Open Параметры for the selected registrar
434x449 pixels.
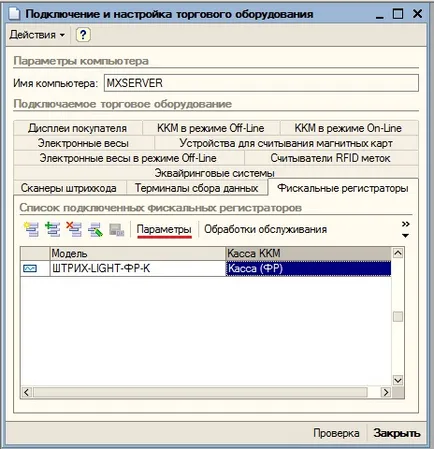tap(164, 229)
